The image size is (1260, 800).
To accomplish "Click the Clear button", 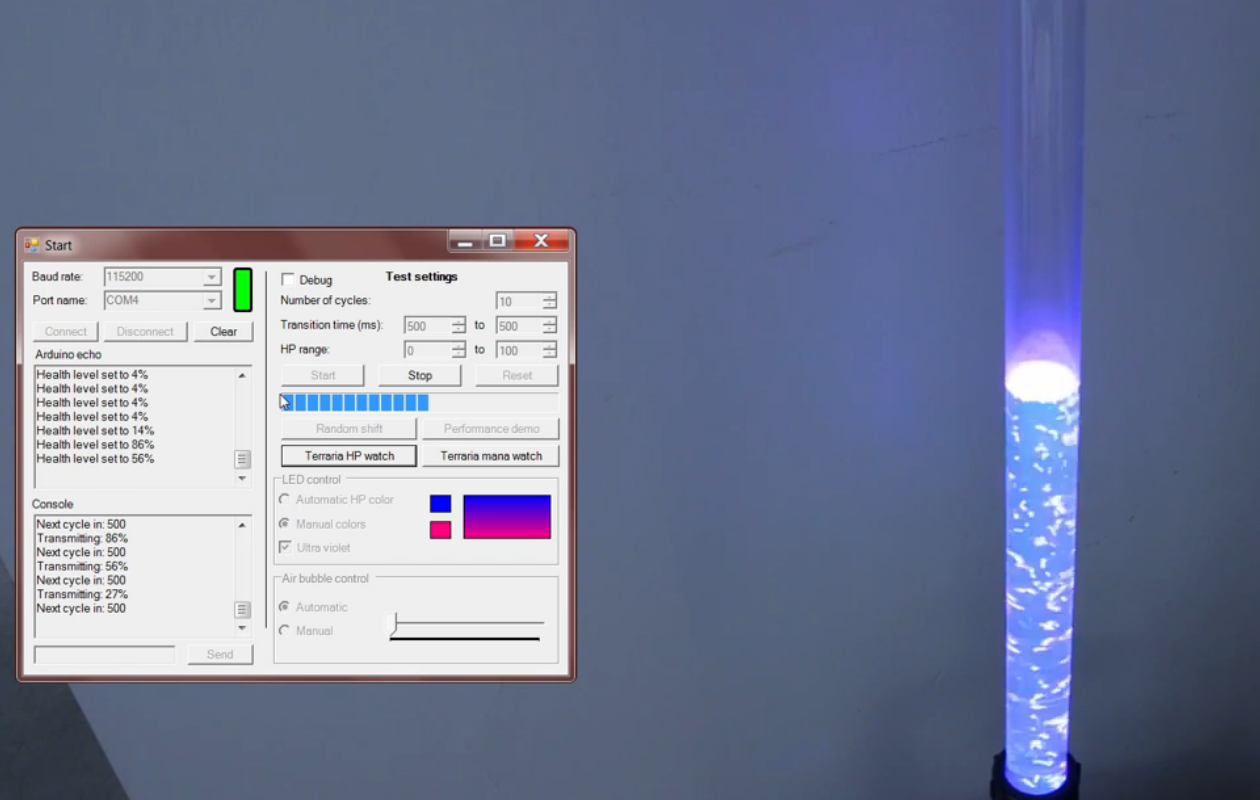I will tap(223, 331).
